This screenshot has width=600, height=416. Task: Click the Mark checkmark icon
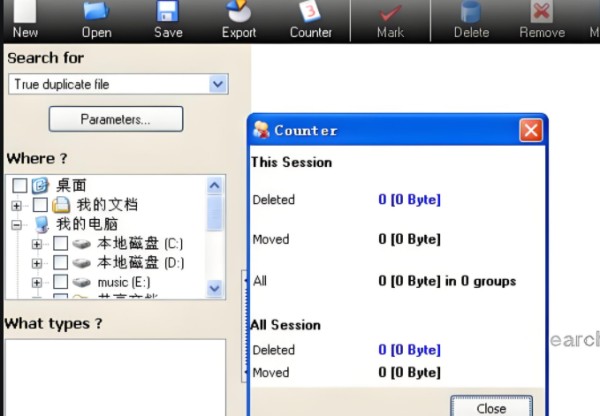pyautogui.click(x=390, y=13)
